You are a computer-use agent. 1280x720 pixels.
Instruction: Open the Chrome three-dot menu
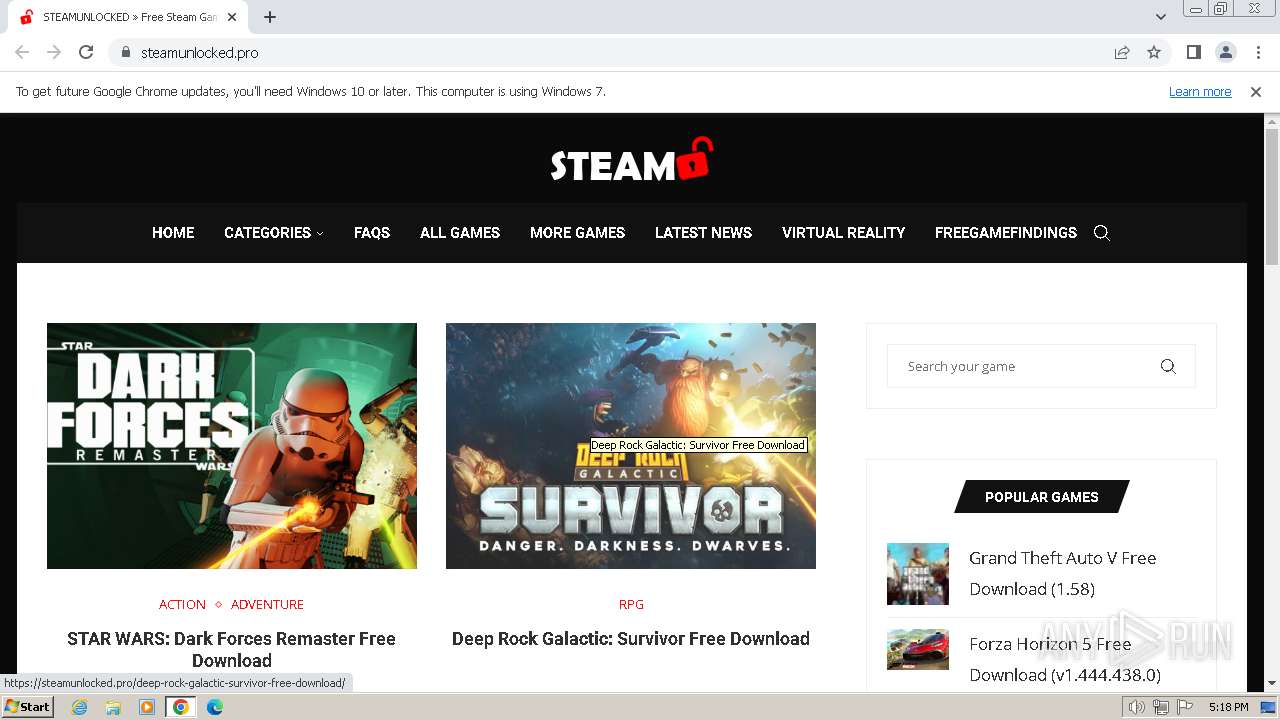tap(1258, 52)
